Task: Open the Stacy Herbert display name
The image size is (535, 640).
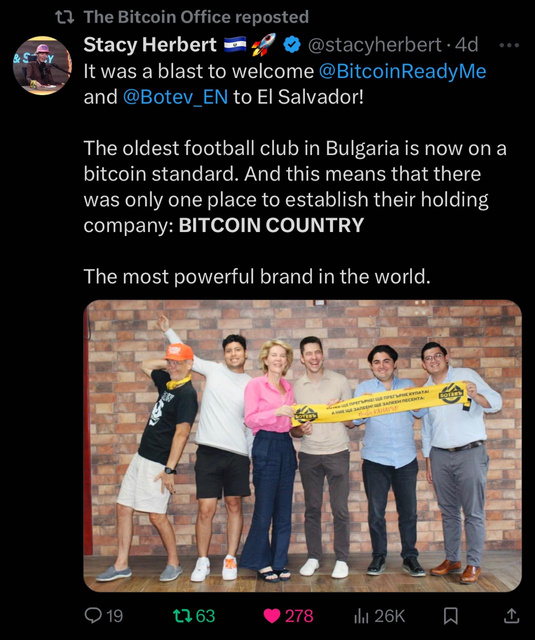Action: point(150,44)
